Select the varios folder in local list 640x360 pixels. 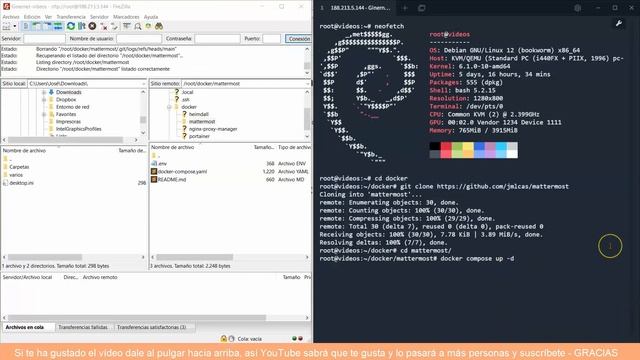point(16,175)
